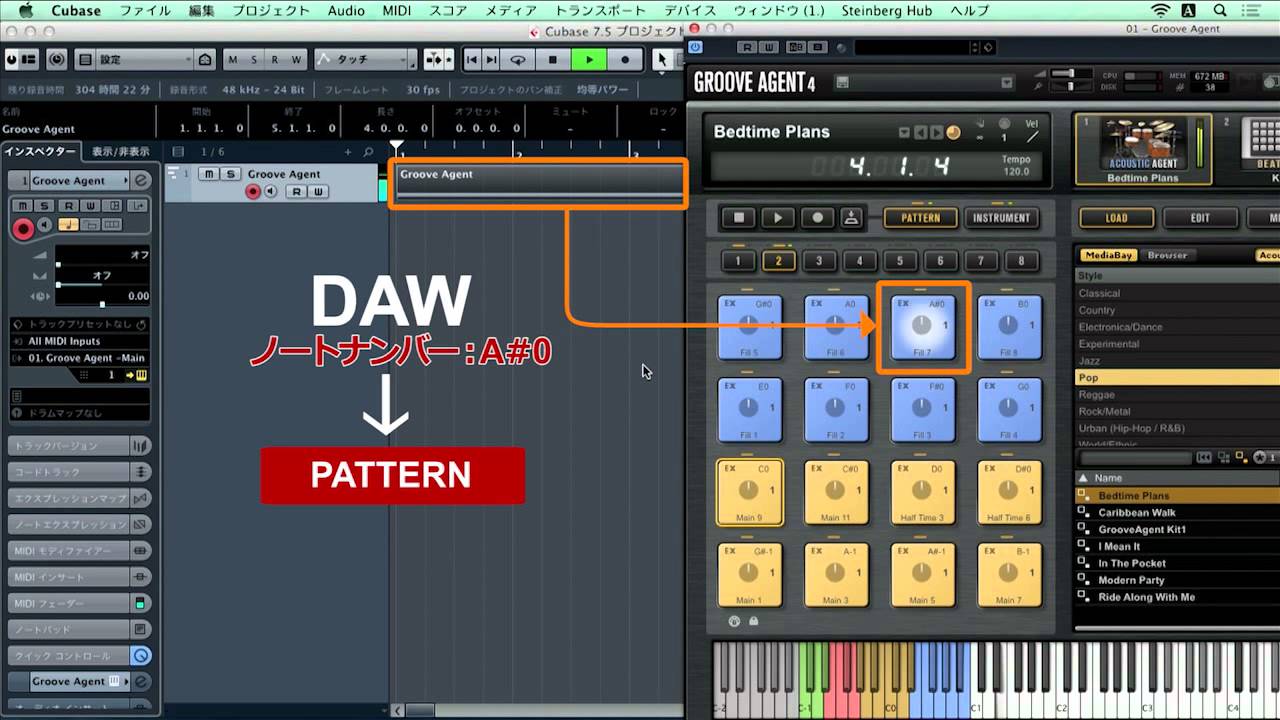This screenshot has height=720, width=1280.
Task: Click the PATTERN mode button
Action: coord(920,217)
